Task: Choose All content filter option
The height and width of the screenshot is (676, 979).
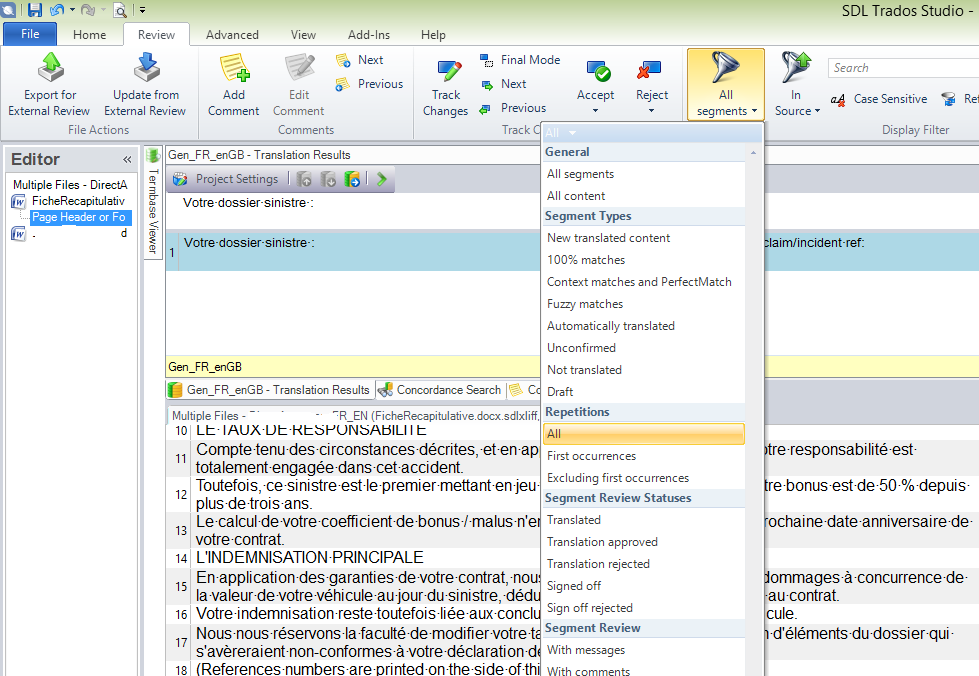Action: click(644, 196)
